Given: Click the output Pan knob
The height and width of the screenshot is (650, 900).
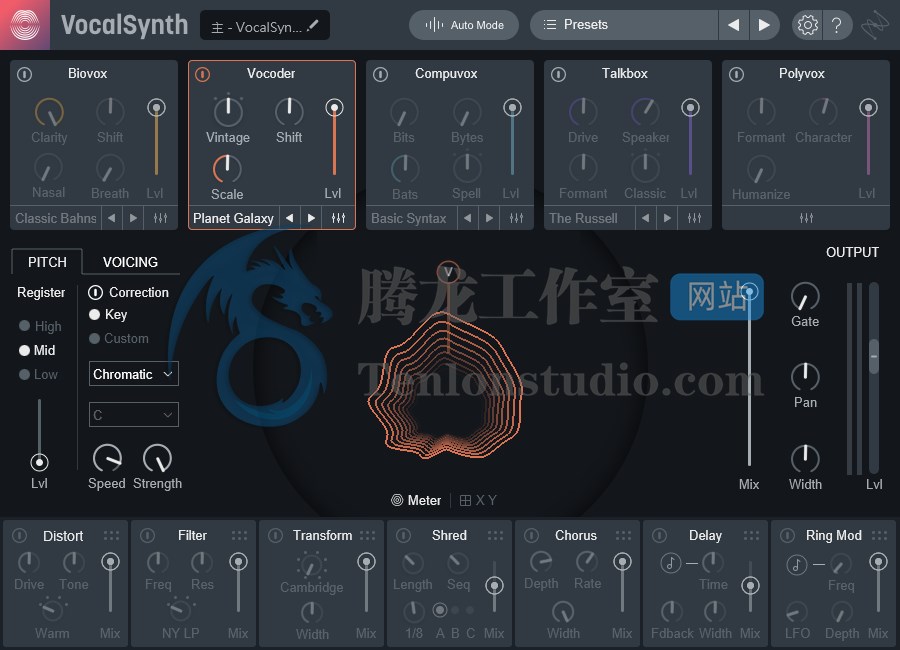Looking at the screenshot, I should point(805,377).
